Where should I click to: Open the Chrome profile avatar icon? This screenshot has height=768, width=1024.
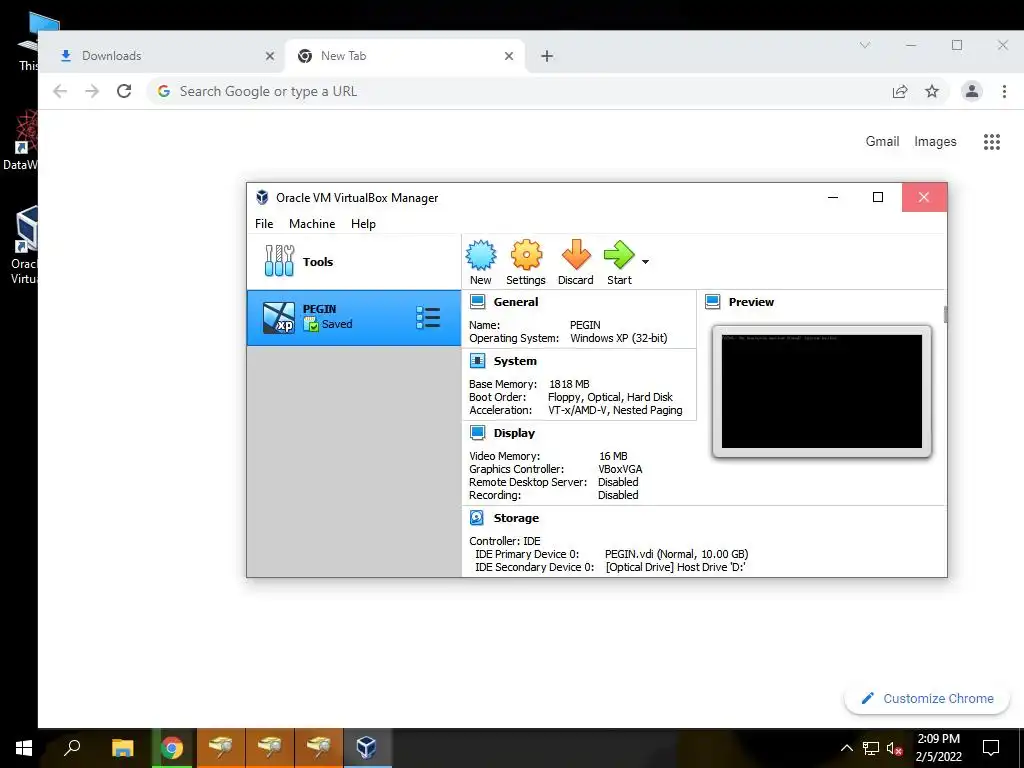click(972, 91)
